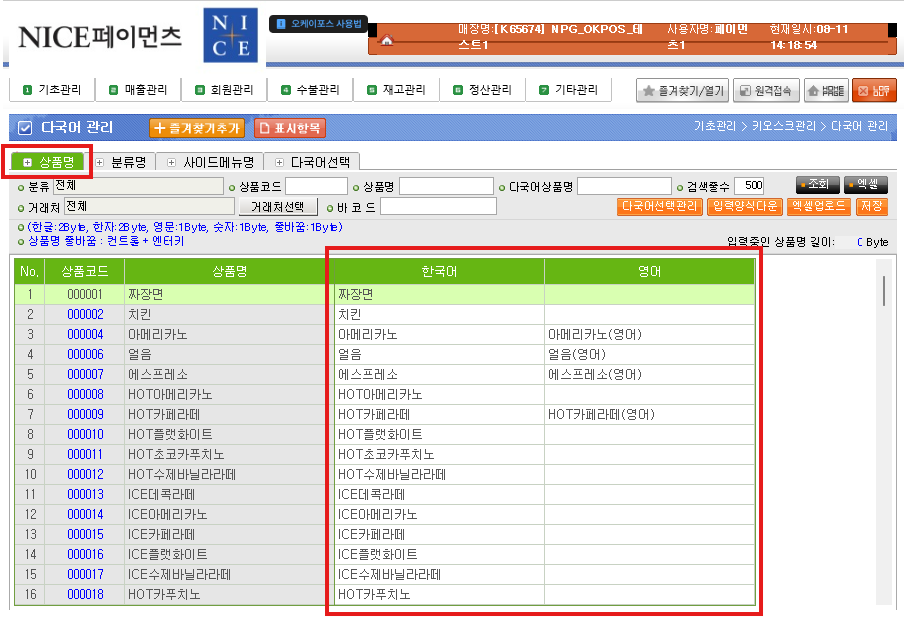The width and height of the screenshot is (904, 617).
Task: Click the vertical scrollbar of the product table
Action: pos(883,290)
